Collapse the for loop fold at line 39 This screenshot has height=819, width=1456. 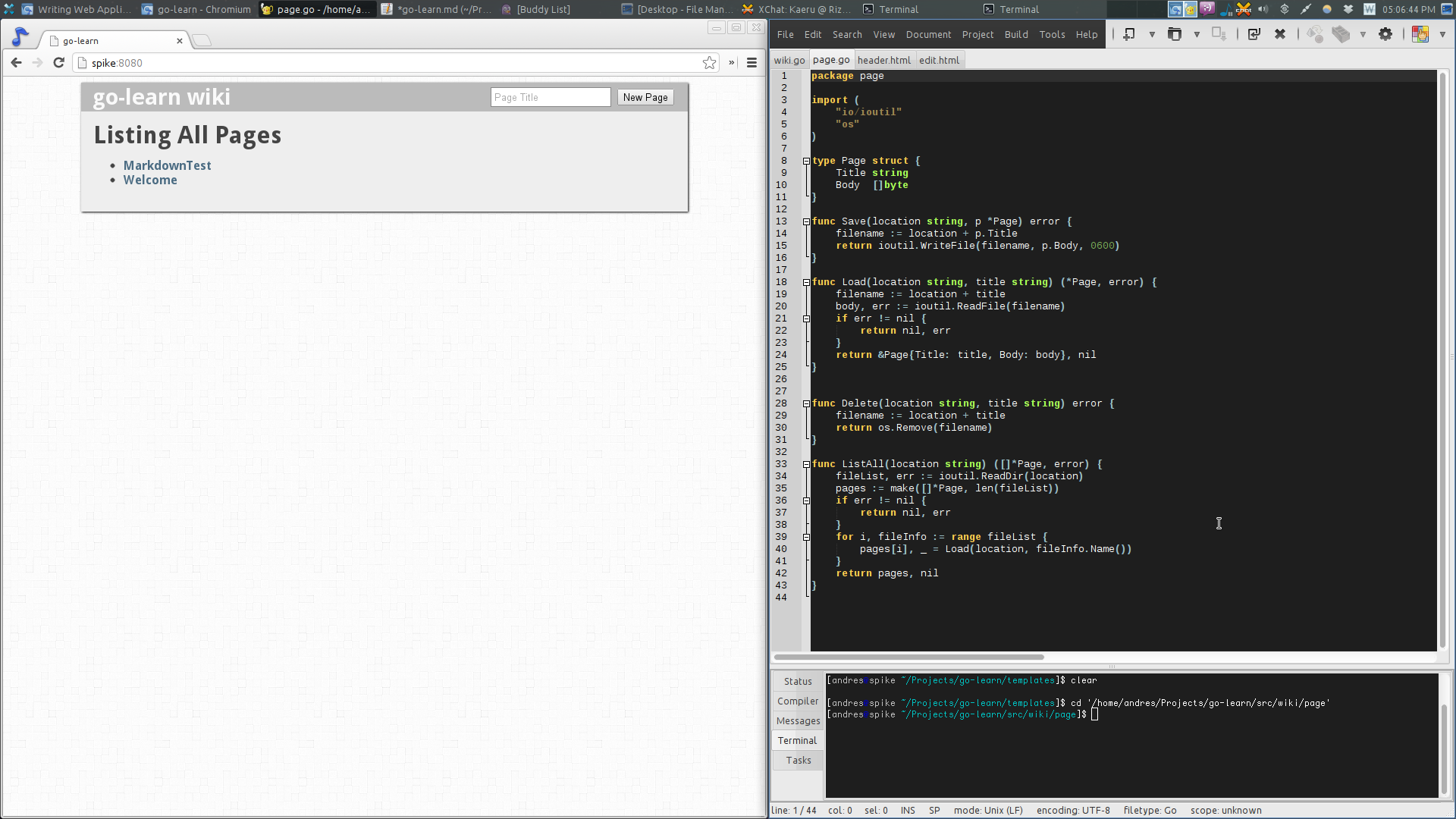[806, 537]
